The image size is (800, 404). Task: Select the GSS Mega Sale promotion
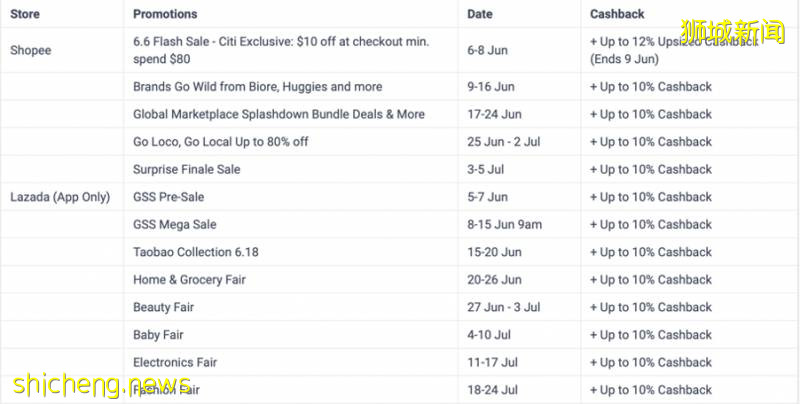click(175, 224)
